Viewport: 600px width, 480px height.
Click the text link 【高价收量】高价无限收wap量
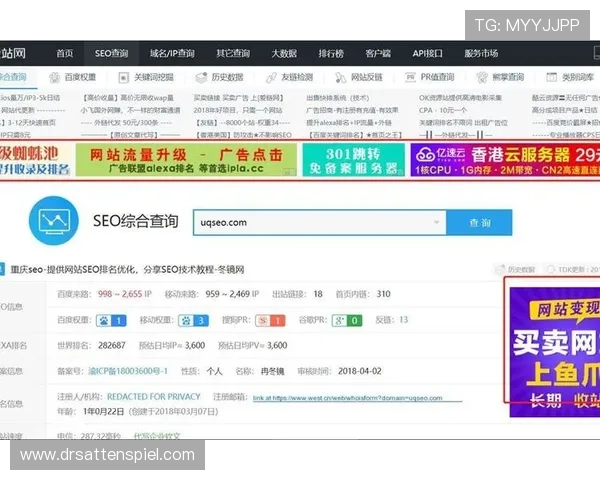(128, 98)
